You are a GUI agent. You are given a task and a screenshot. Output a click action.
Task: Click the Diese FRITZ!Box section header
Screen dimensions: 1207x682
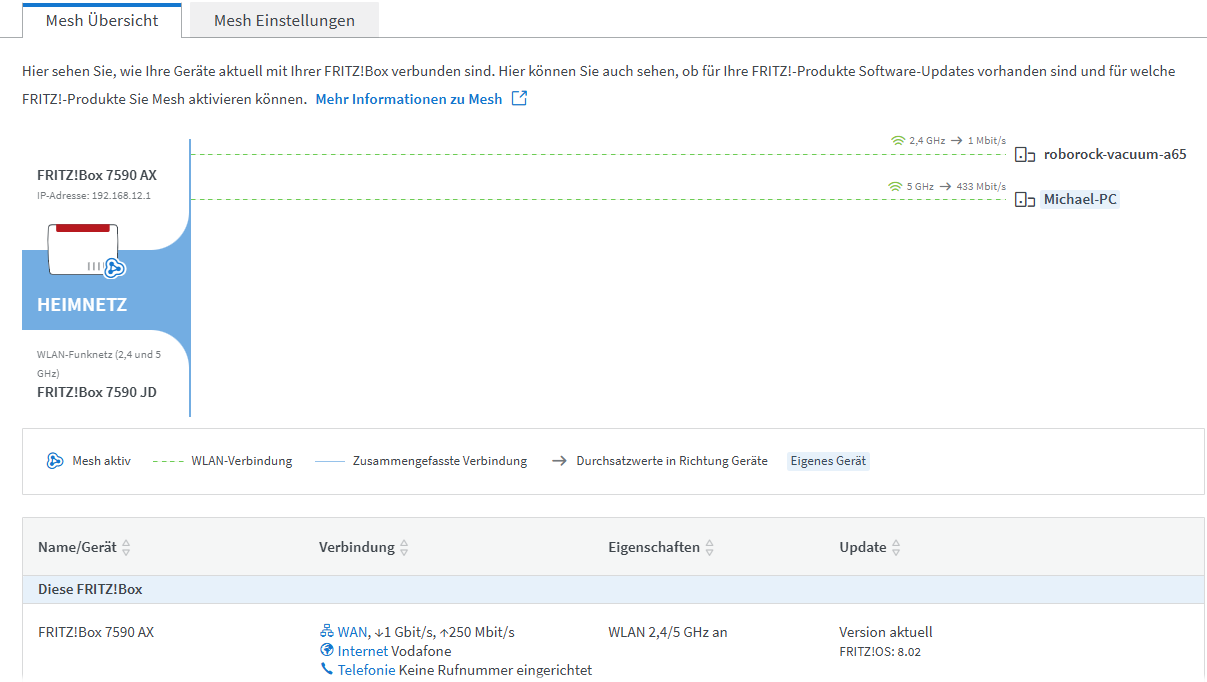point(613,590)
